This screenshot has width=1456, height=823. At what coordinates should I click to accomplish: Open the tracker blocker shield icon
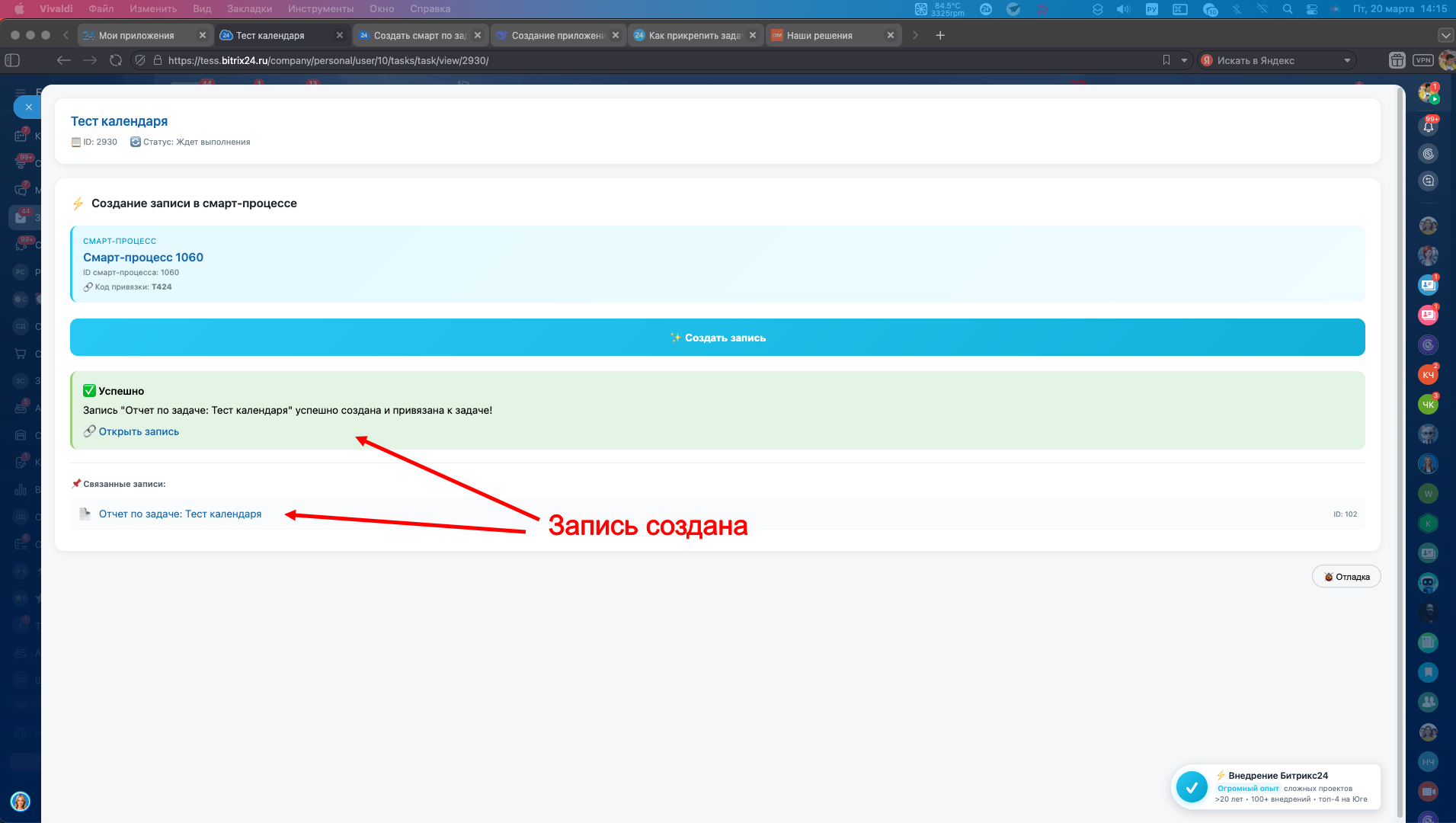click(x=140, y=60)
